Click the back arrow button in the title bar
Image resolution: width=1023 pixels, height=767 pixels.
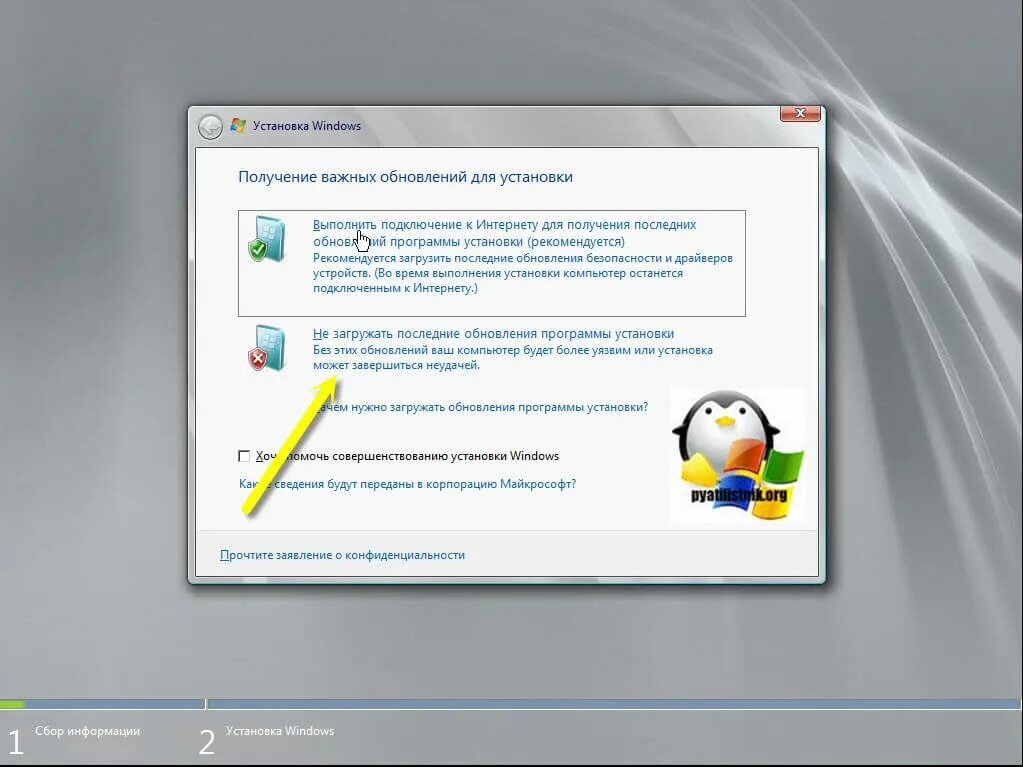pyautogui.click(x=210, y=127)
